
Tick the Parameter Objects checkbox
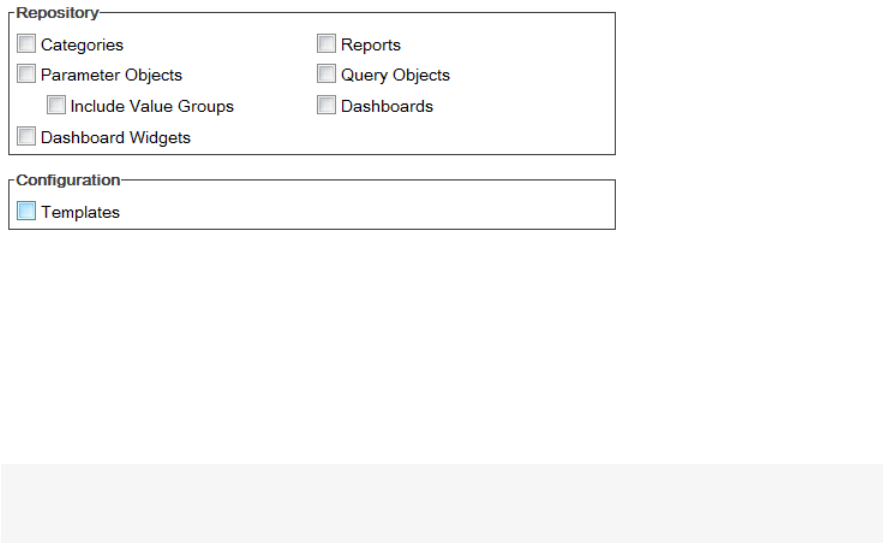click(26, 74)
